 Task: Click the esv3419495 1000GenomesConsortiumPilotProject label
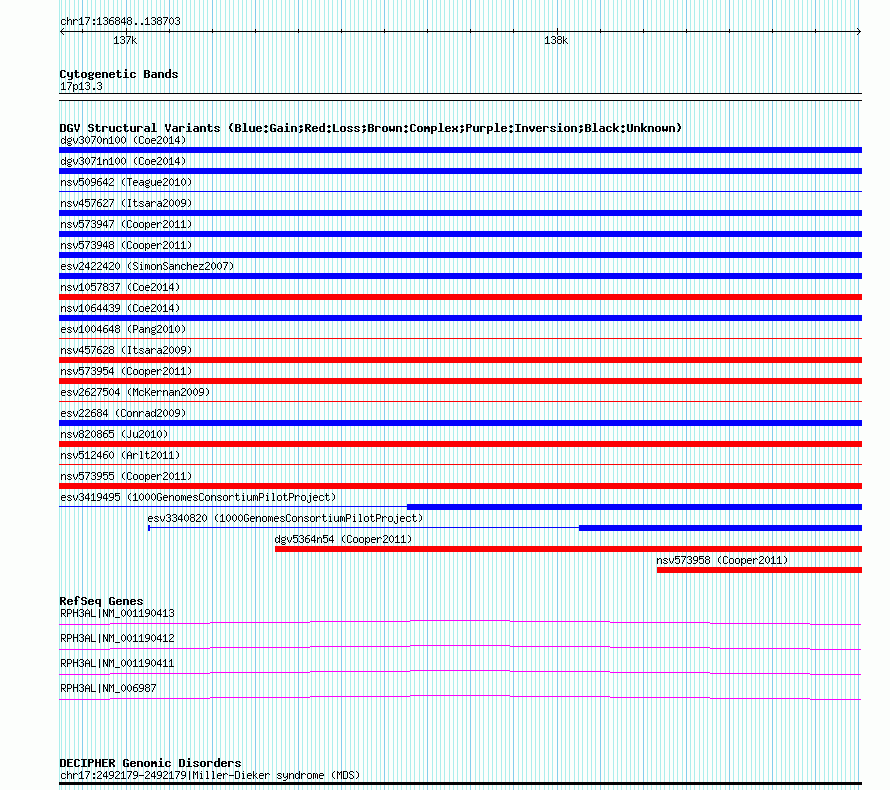coord(198,497)
